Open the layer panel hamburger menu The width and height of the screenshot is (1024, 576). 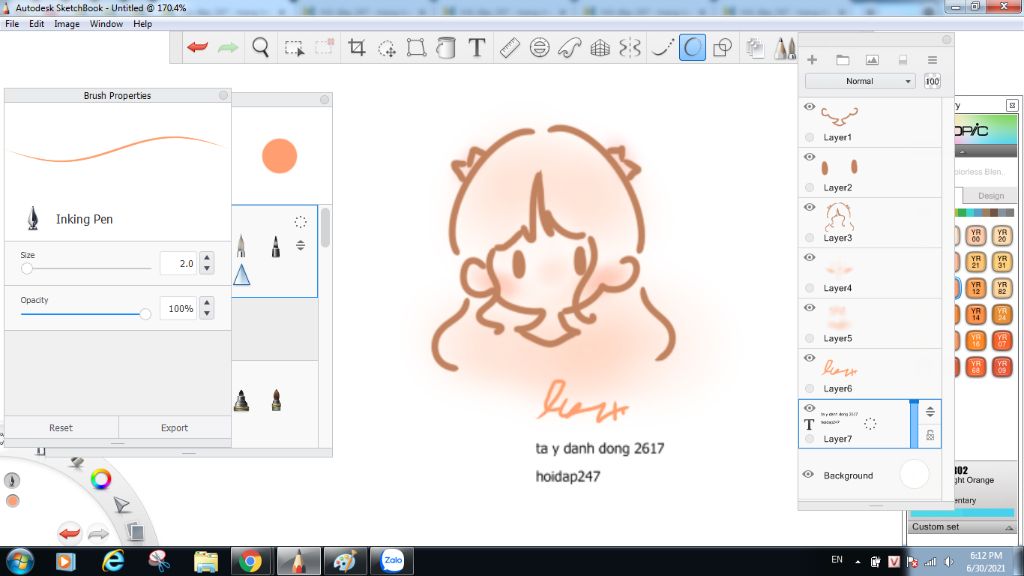click(x=932, y=59)
